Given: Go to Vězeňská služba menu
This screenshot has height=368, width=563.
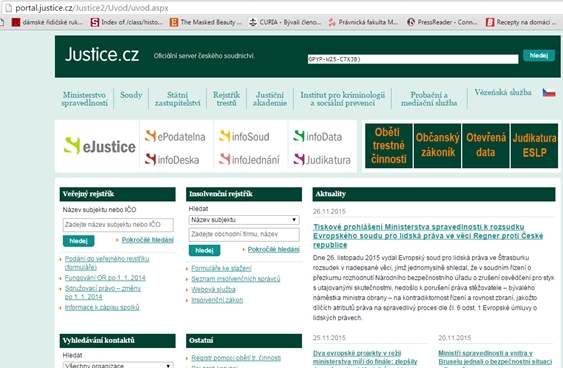Looking at the screenshot, I should tap(503, 92).
